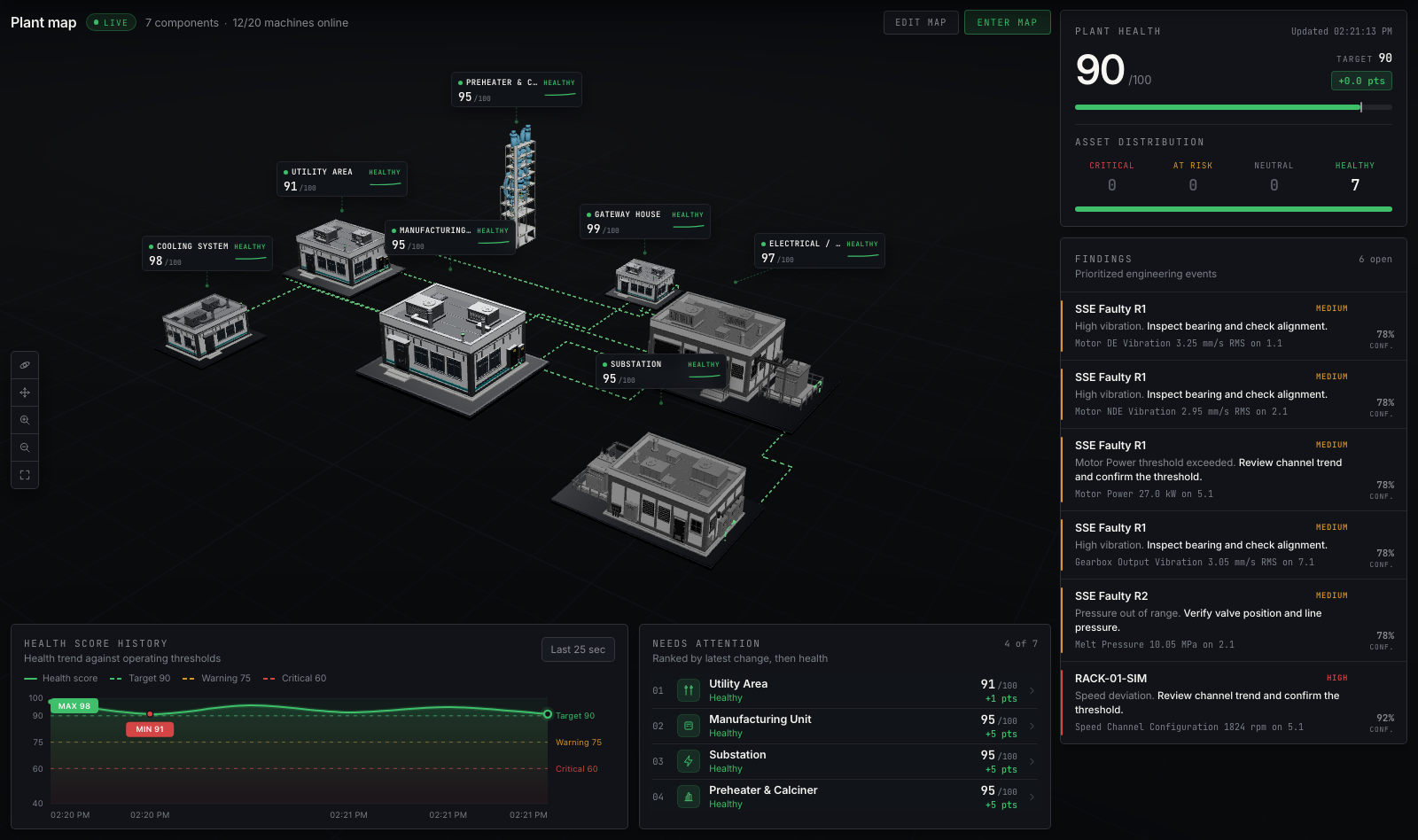This screenshot has width=1418, height=840.
Task: Click the Preheater & Calciner row icon
Action: pos(689,797)
